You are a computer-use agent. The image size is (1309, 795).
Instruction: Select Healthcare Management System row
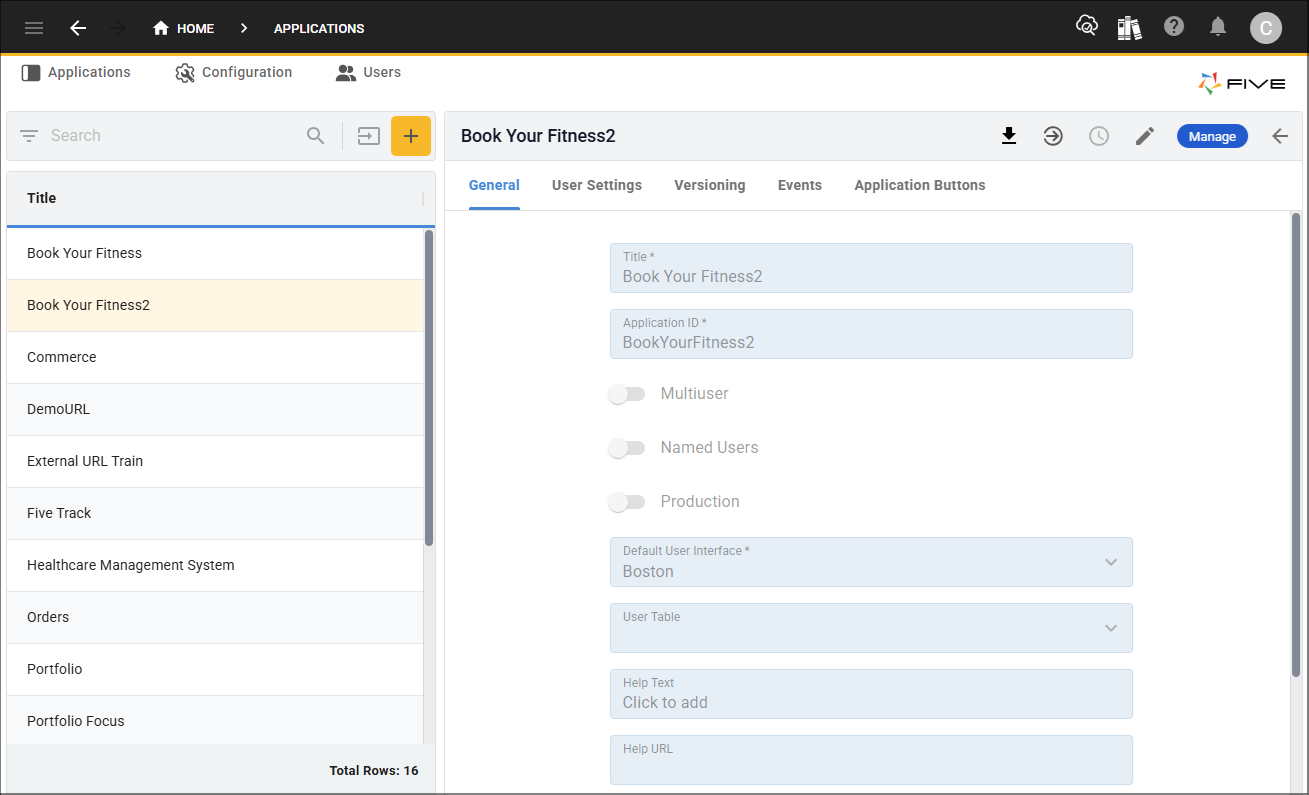pos(215,565)
